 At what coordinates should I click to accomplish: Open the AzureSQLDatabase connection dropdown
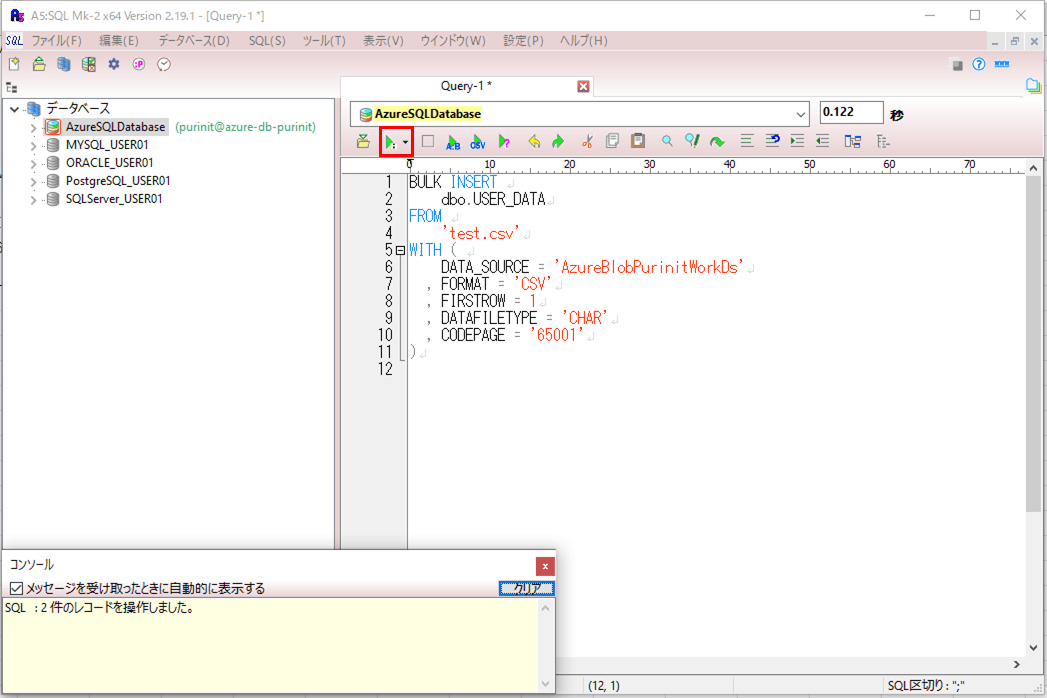coord(800,114)
